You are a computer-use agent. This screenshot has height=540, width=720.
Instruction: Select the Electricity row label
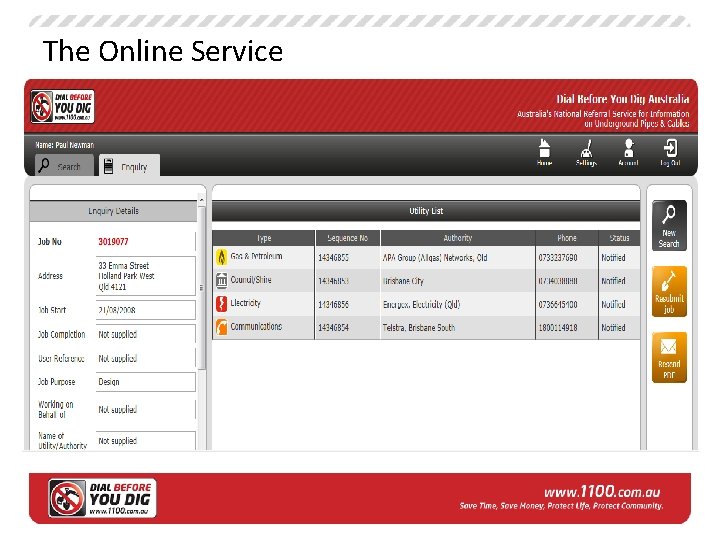[x=245, y=303]
